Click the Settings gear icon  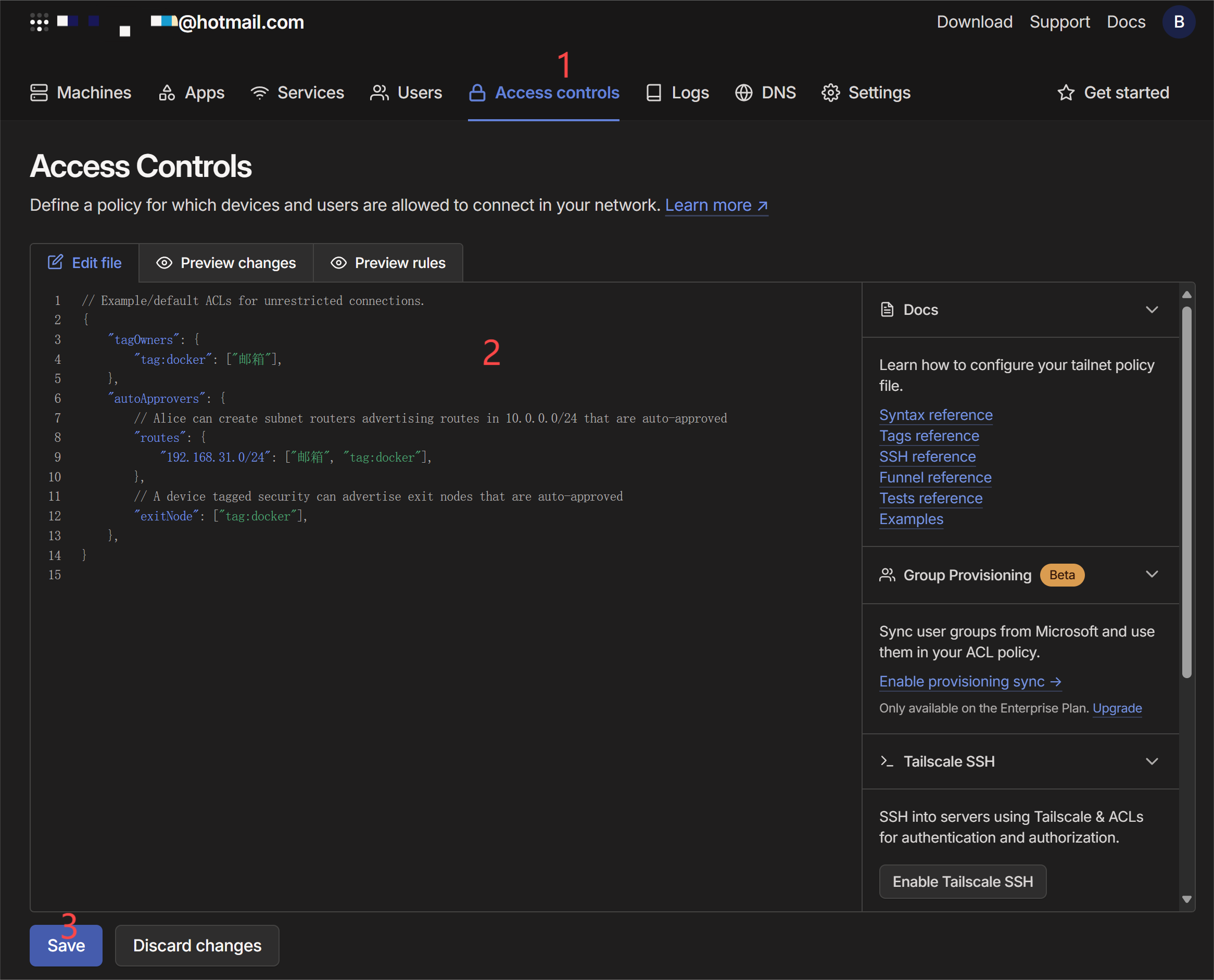(831, 93)
